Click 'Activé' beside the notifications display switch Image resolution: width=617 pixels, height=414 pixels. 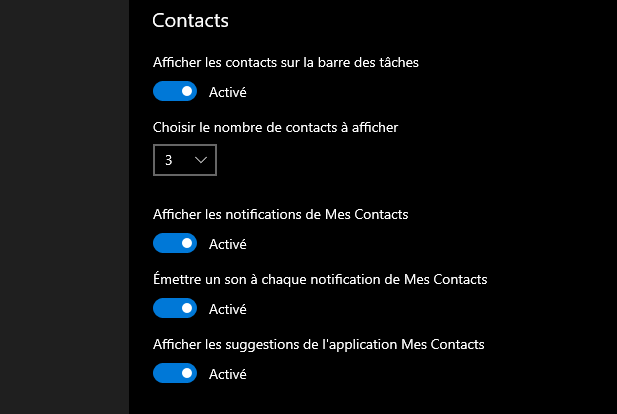[x=227, y=244]
